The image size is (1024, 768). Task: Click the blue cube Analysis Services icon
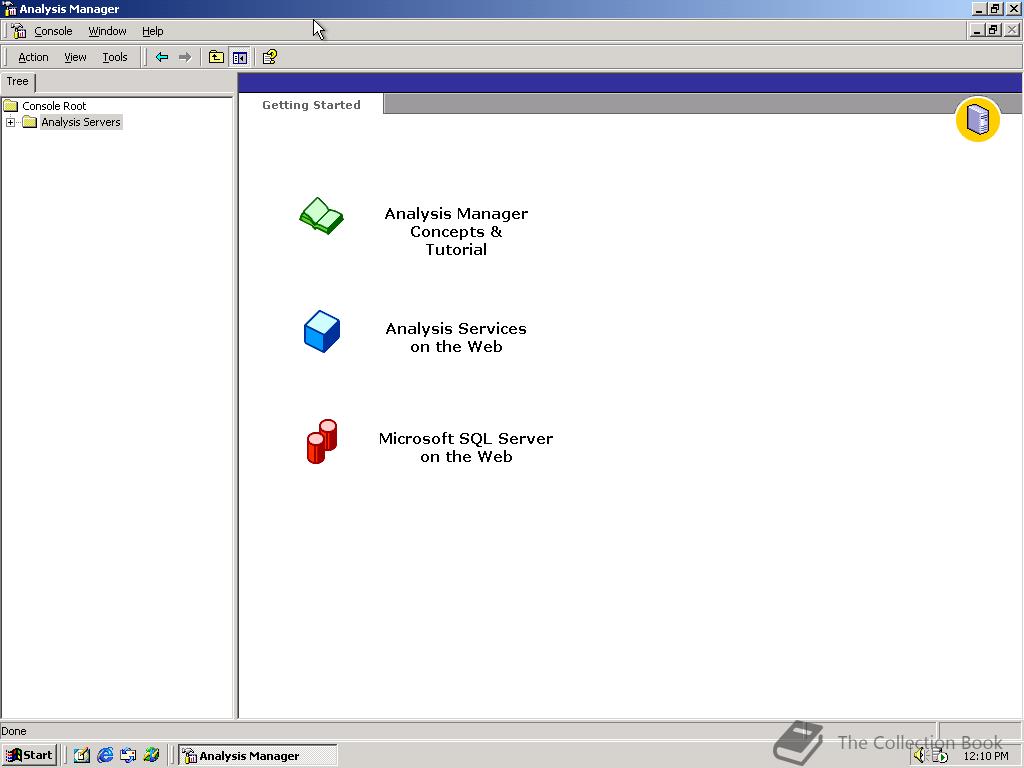point(322,332)
